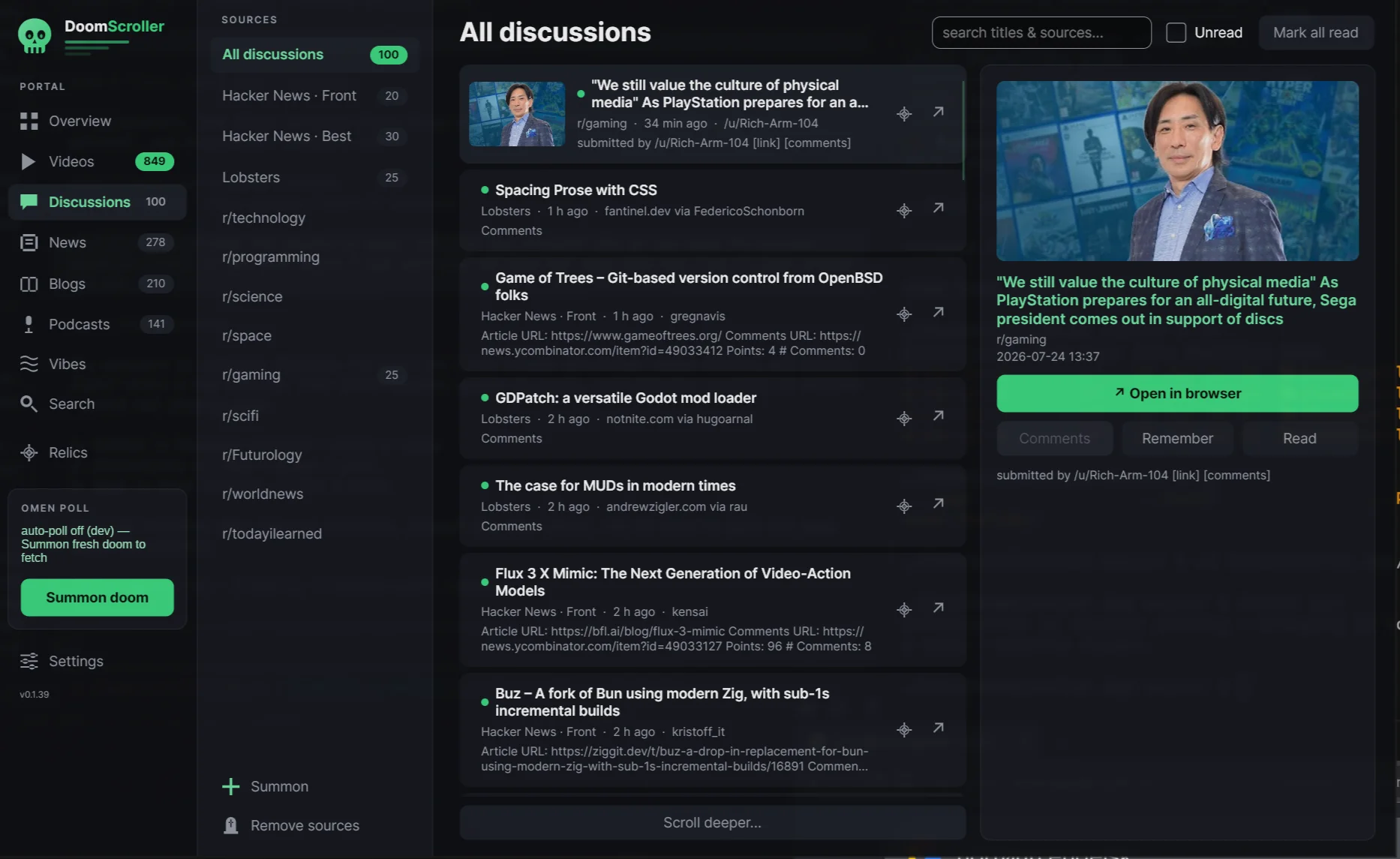1400x859 pixels.
Task: Click the News sidebar icon
Action: (29, 242)
